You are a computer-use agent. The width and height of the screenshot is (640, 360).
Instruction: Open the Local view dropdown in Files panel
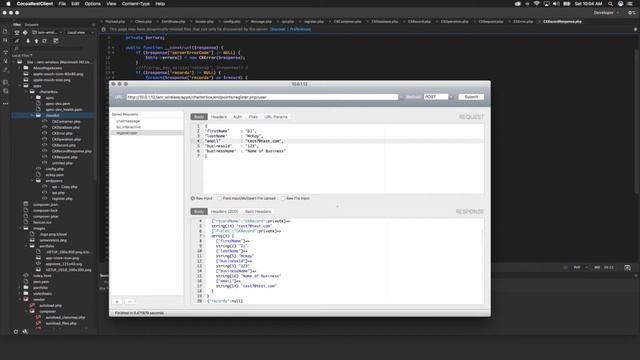tap(76, 32)
